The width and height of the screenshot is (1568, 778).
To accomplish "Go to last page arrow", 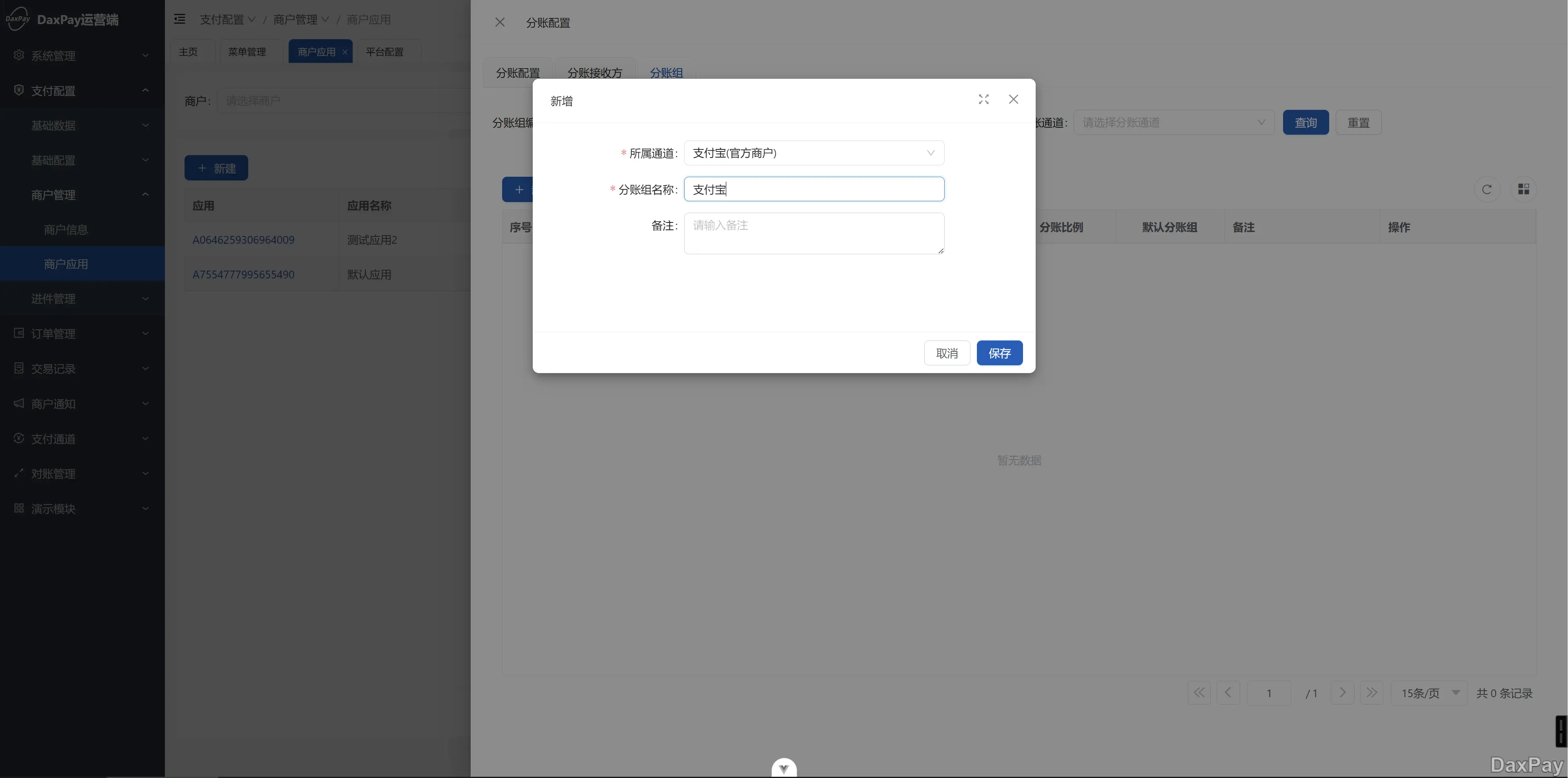I will pyautogui.click(x=1371, y=693).
